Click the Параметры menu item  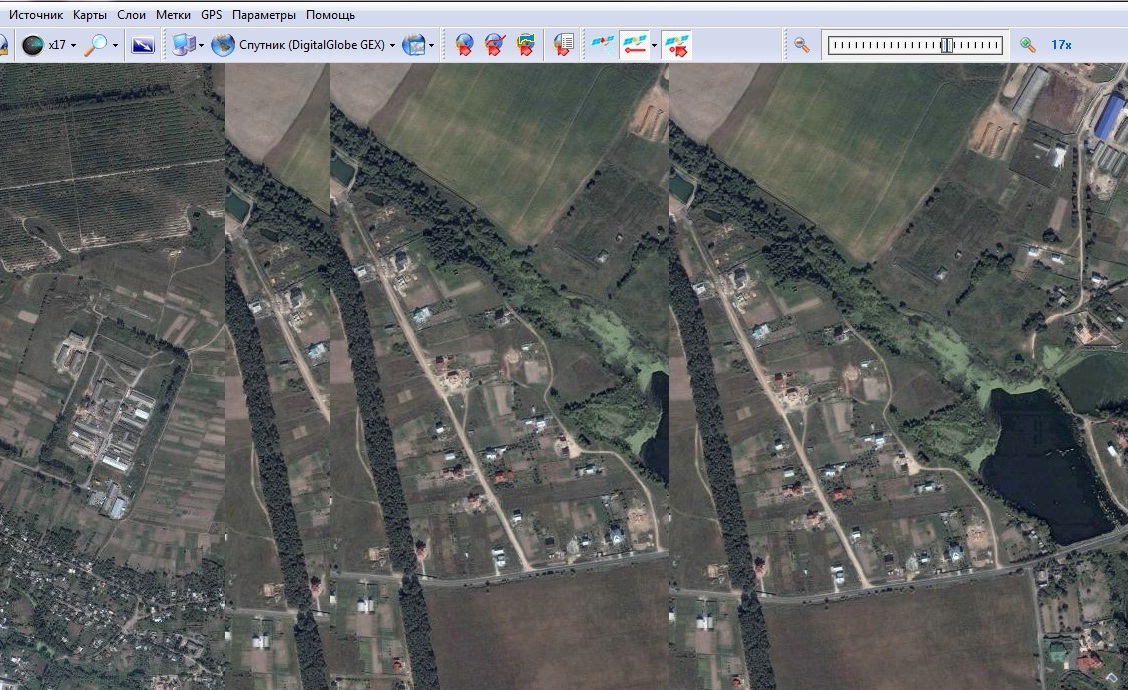tap(263, 15)
